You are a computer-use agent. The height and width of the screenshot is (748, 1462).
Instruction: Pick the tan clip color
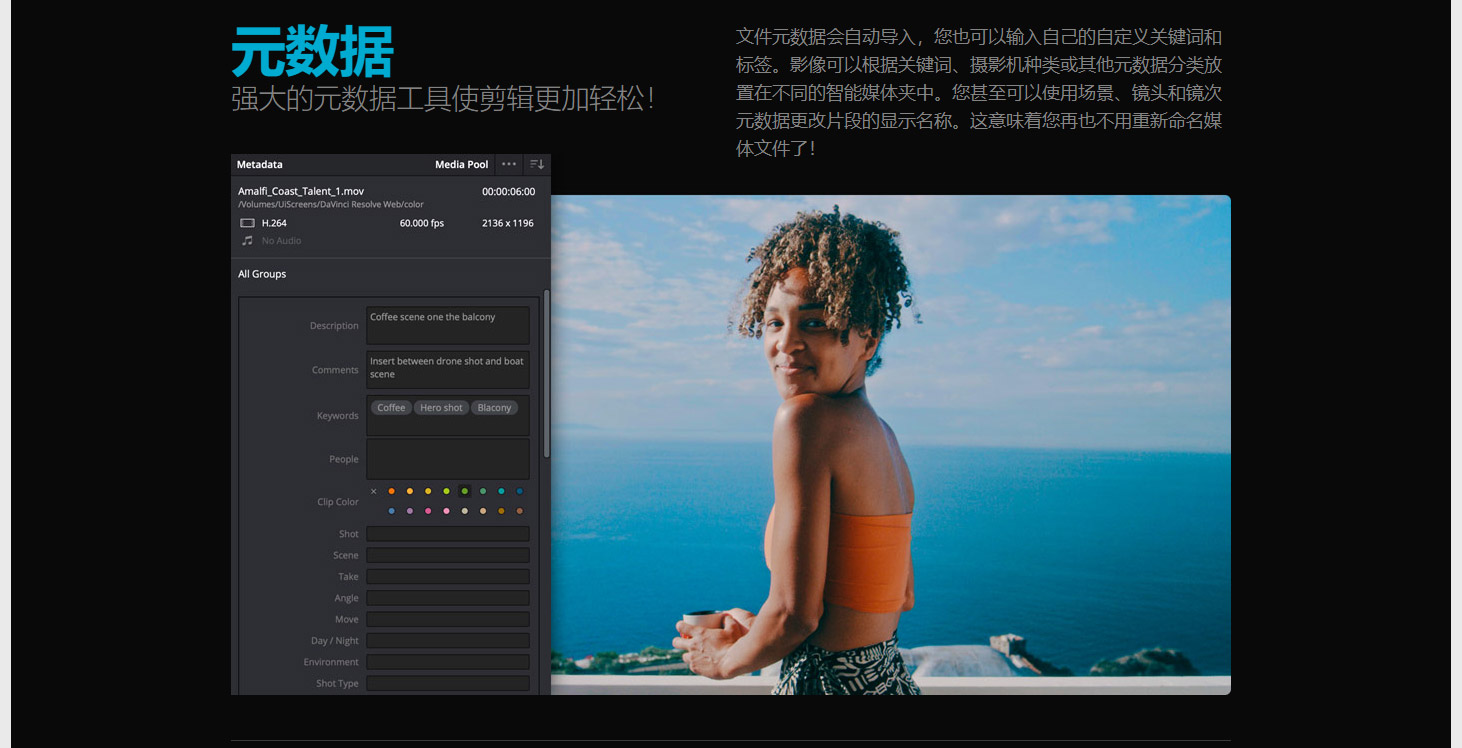483,511
